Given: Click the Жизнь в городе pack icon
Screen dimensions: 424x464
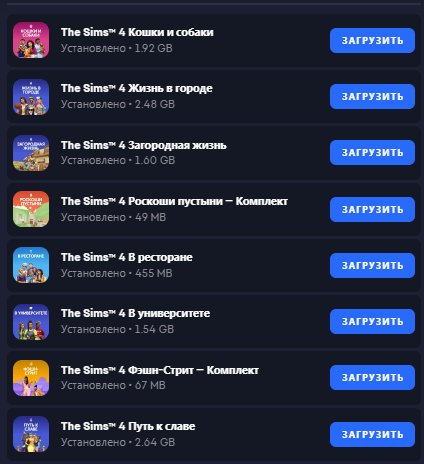Looking at the screenshot, I should tap(31, 97).
